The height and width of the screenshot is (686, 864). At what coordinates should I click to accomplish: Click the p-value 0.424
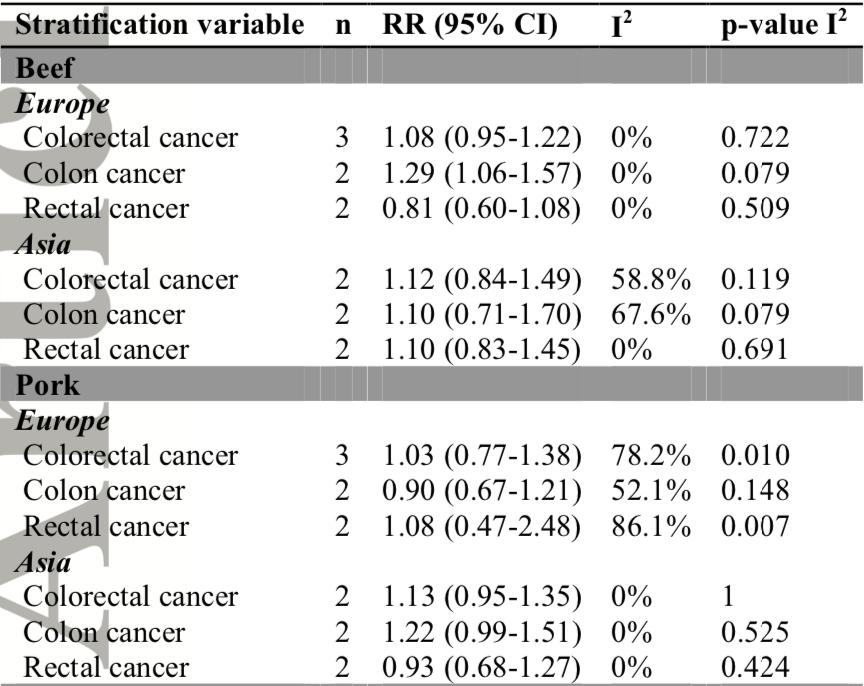point(753,668)
